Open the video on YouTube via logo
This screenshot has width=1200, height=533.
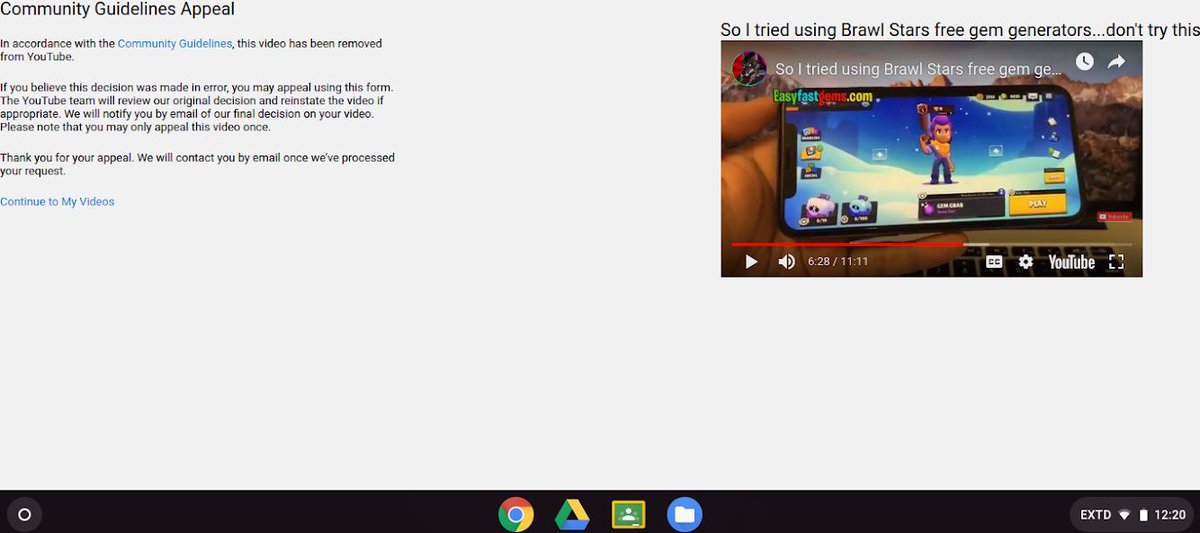click(1071, 262)
